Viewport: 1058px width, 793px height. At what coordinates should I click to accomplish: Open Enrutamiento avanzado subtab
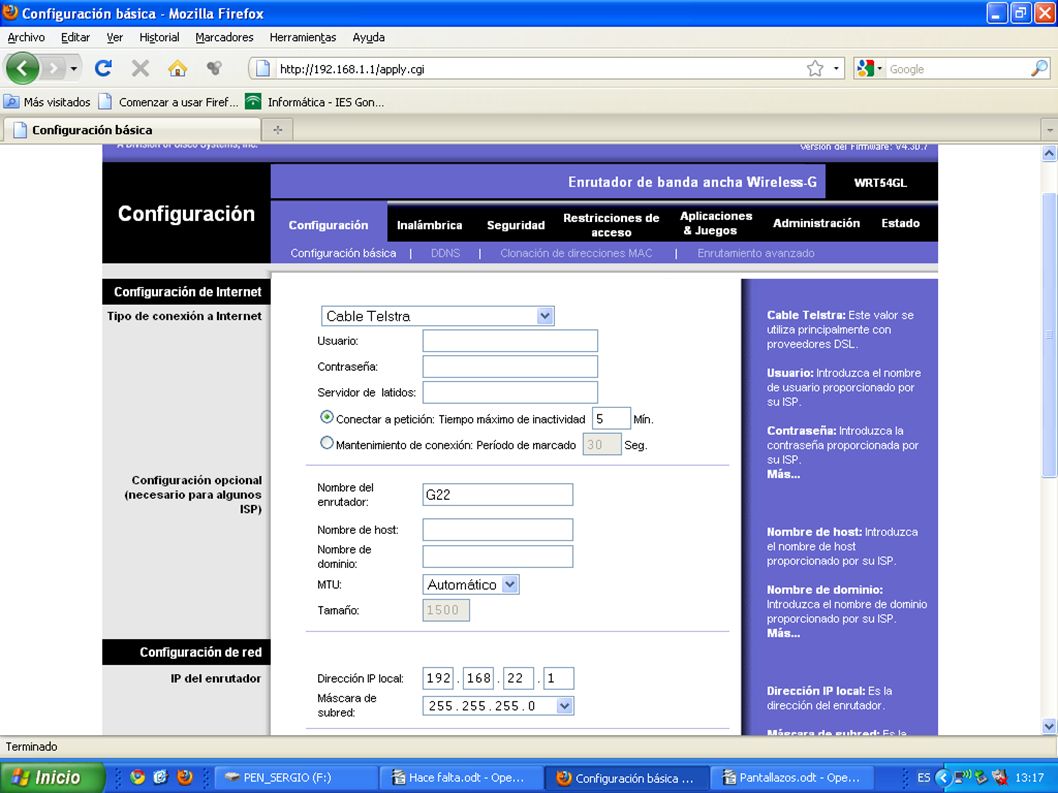coord(756,253)
